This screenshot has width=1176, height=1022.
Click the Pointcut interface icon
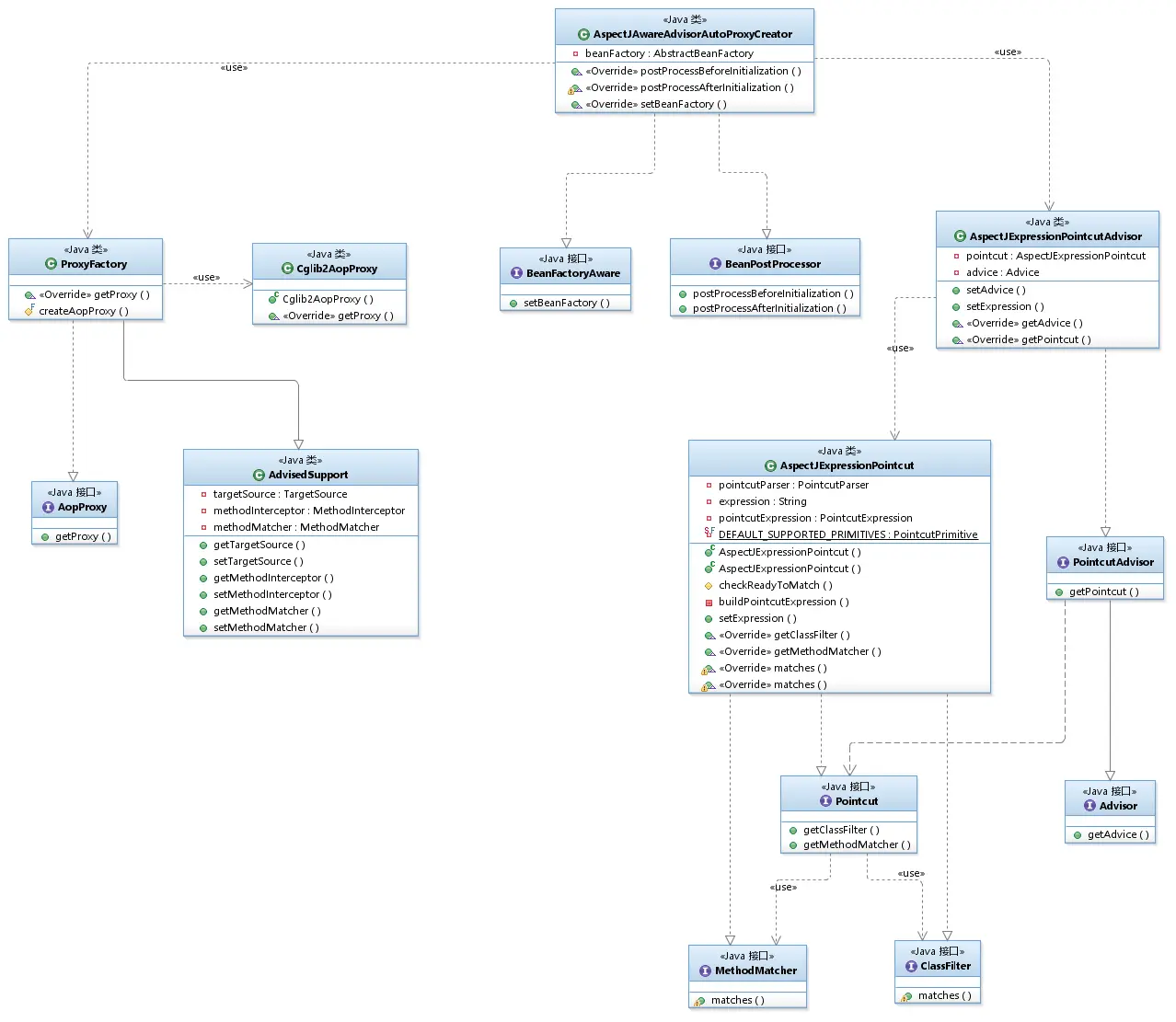(x=825, y=801)
